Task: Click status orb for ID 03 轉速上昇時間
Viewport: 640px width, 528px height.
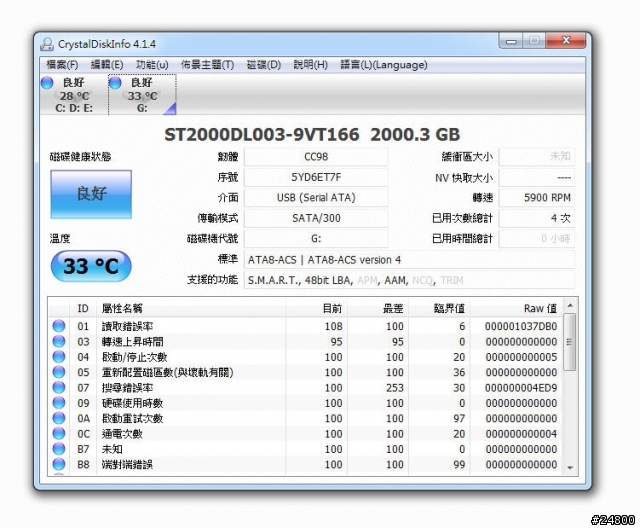Action: (x=59, y=342)
